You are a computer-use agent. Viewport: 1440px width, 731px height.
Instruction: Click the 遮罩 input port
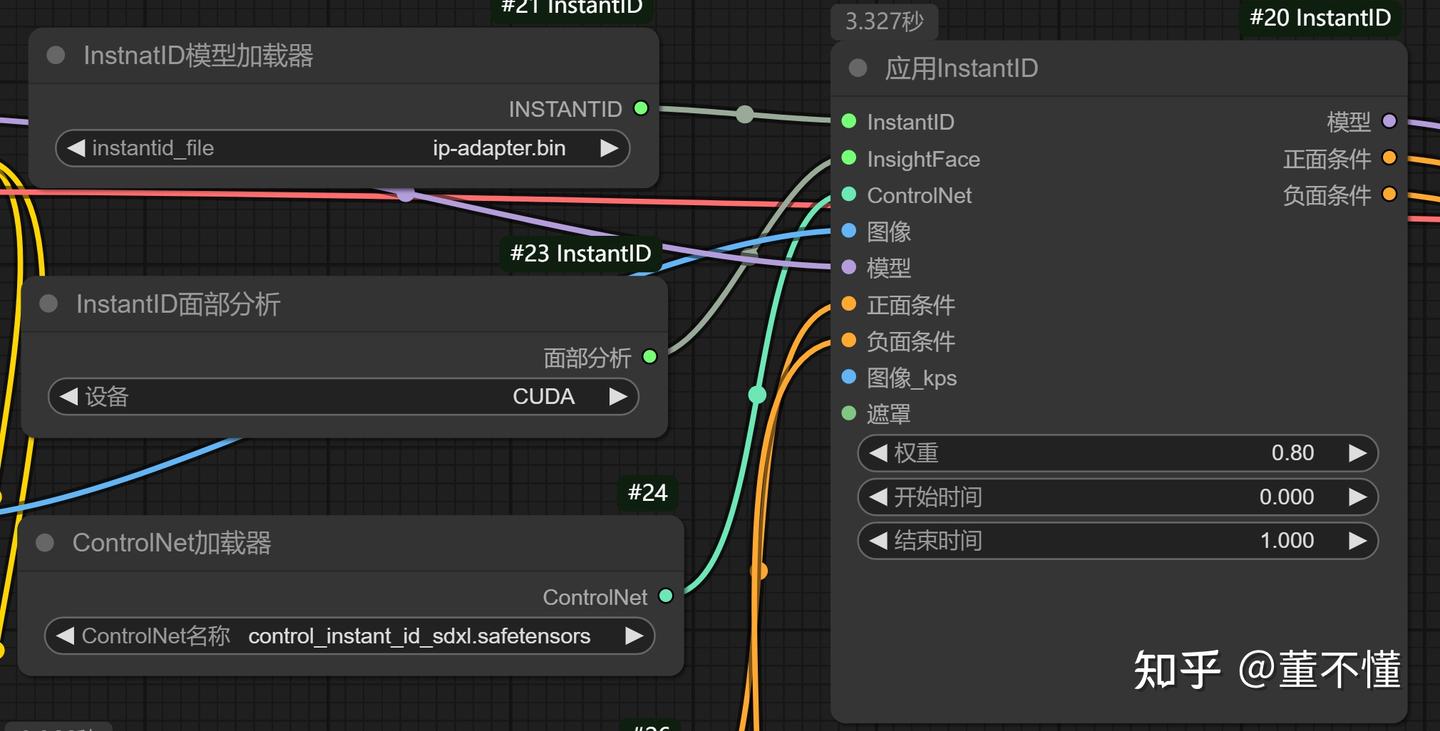tap(850, 413)
